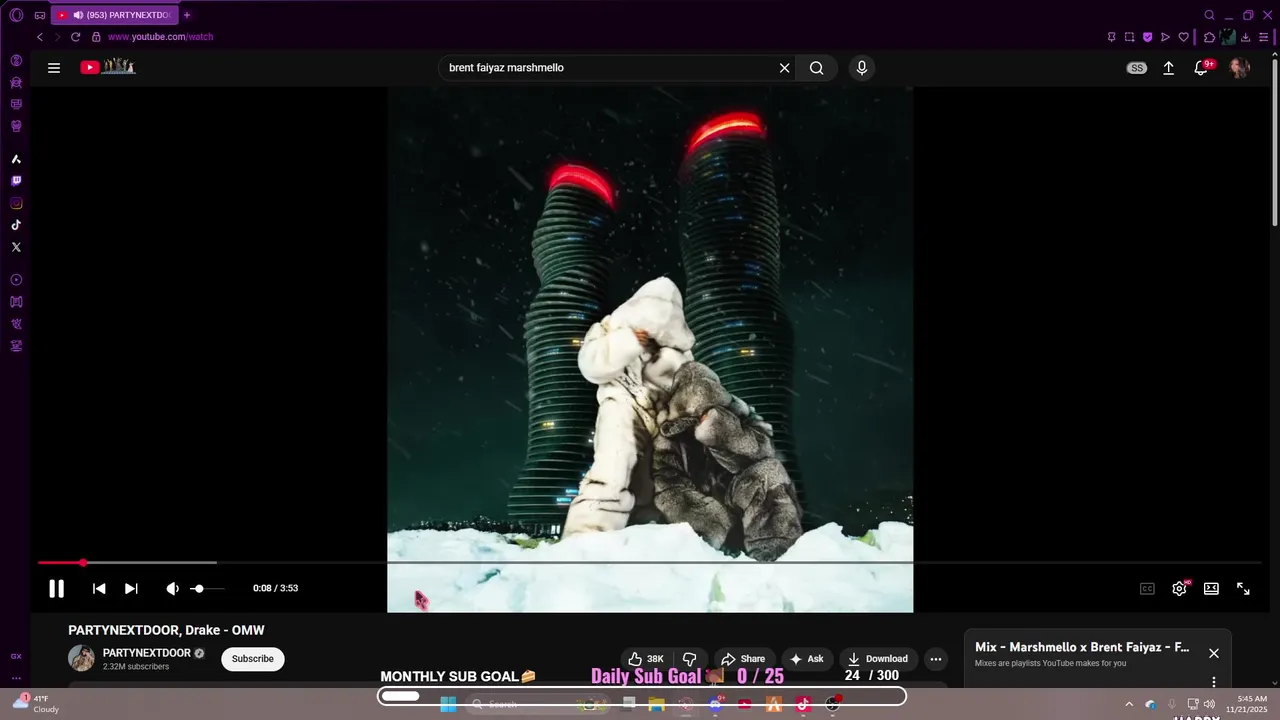
Task: Click the YouTube search magnifier button
Action: pyautogui.click(x=817, y=68)
